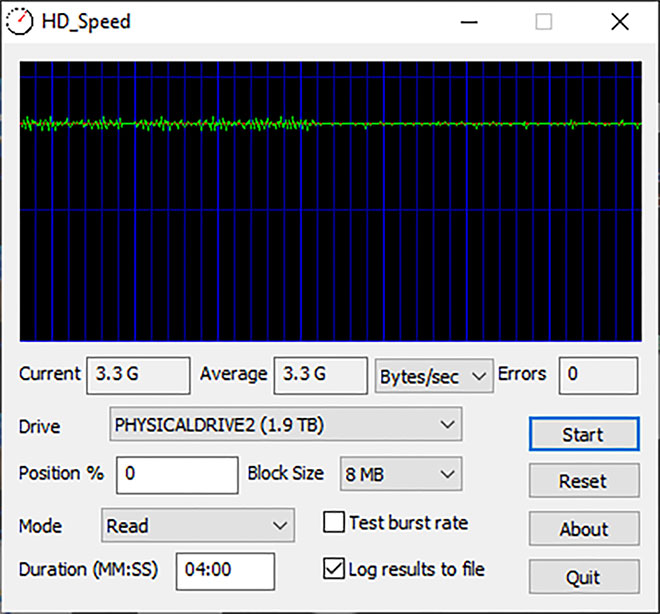Click the Drive label
This screenshot has height=614, width=660.
[x=40, y=427]
